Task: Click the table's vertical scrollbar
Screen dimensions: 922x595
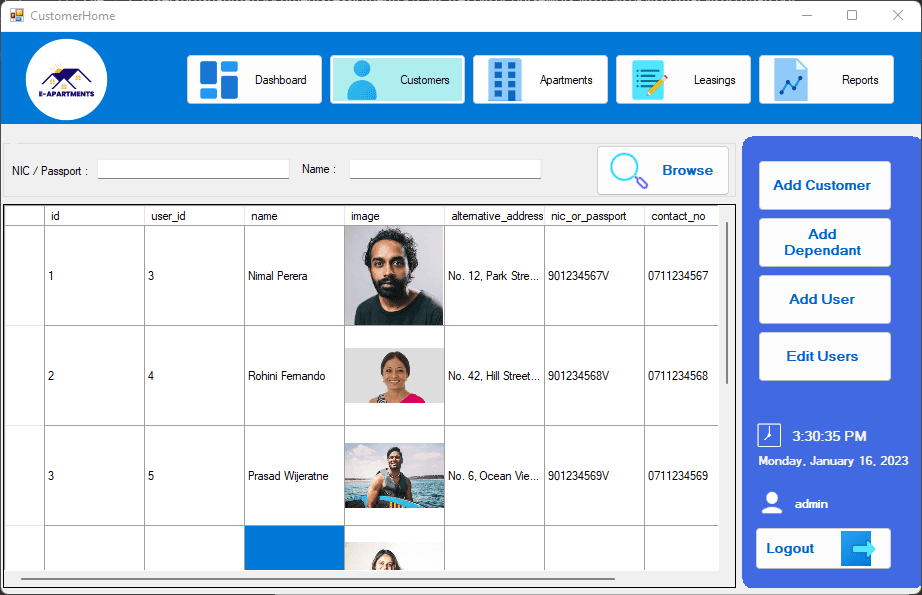Action: [726, 300]
